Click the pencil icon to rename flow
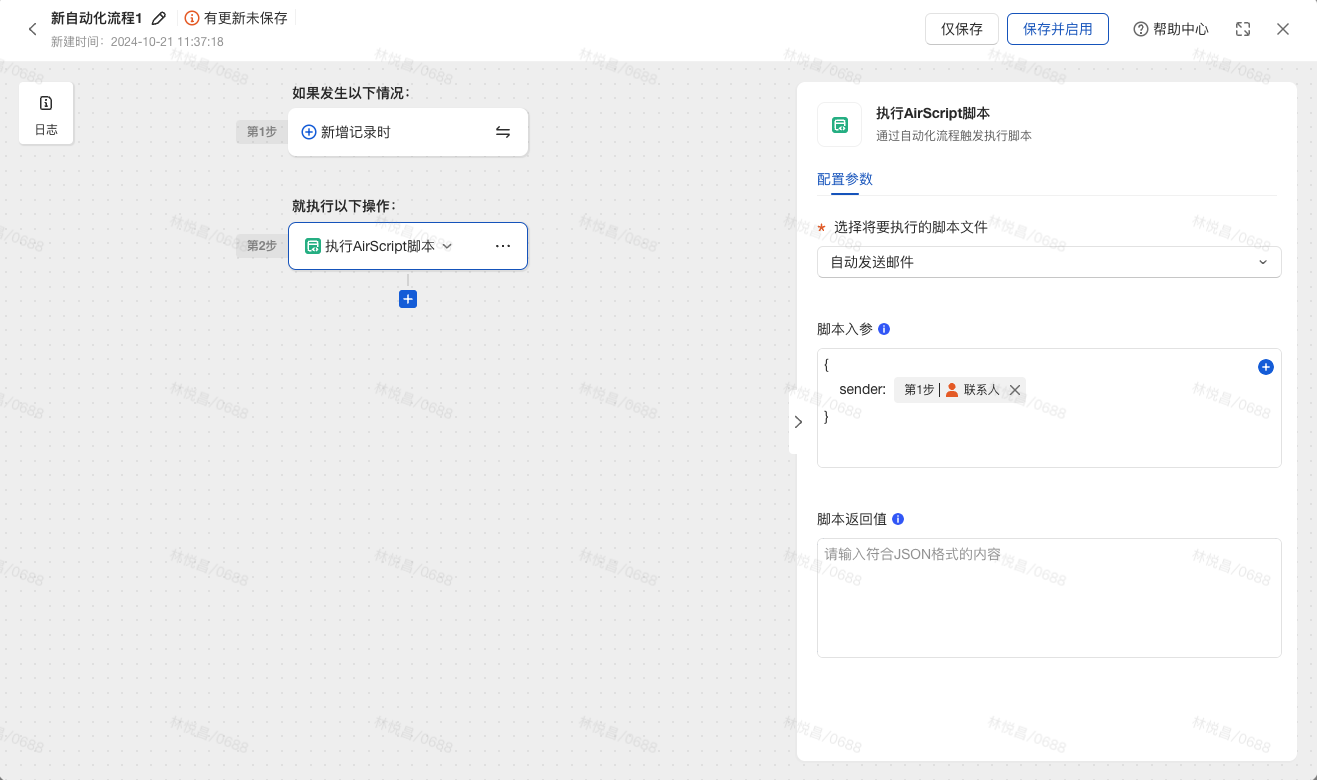Image resolution: width=1317 pixels, height=780 pixels. point(158,19)
